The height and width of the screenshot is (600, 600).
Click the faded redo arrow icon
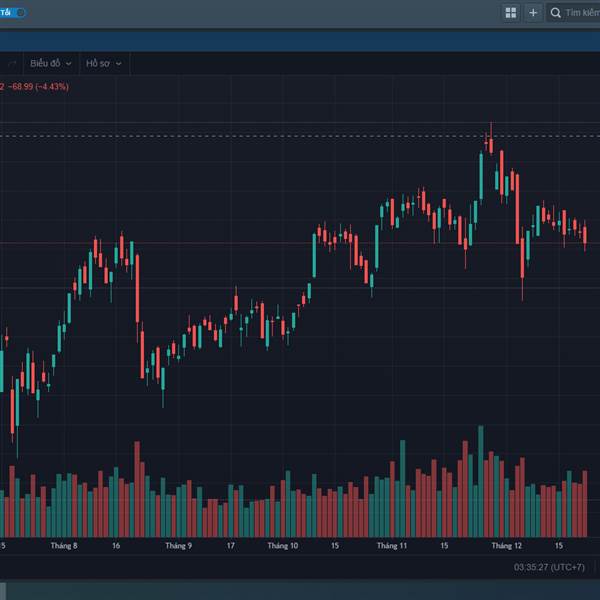(11, 64)
